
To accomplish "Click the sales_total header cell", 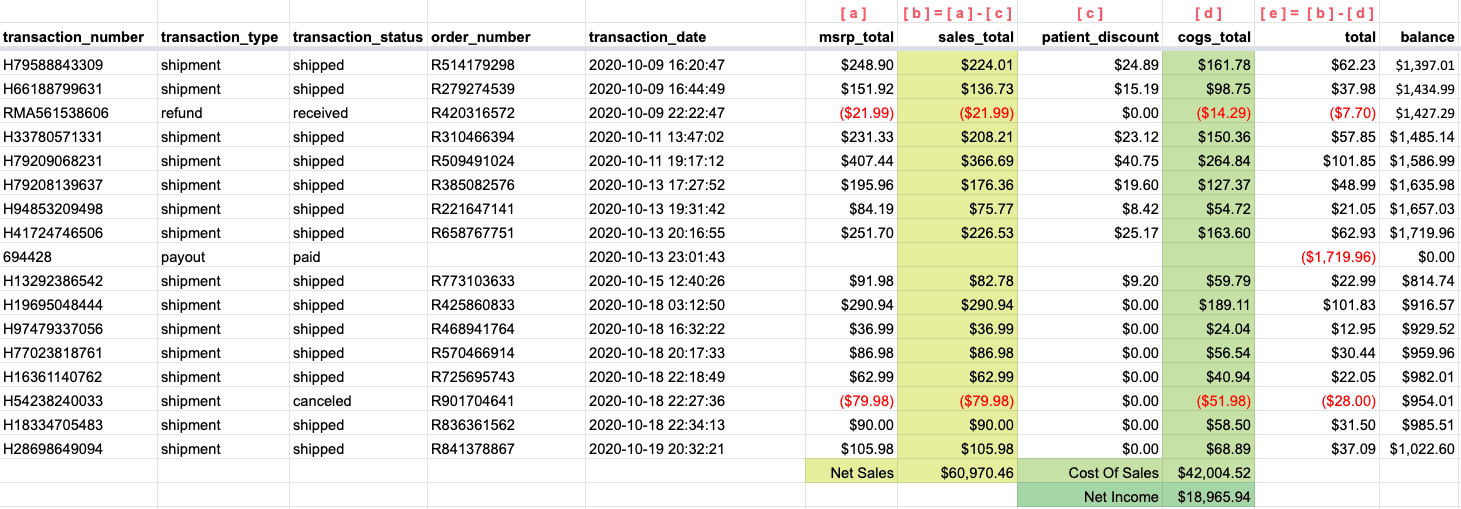I will (x=957, y=37).
